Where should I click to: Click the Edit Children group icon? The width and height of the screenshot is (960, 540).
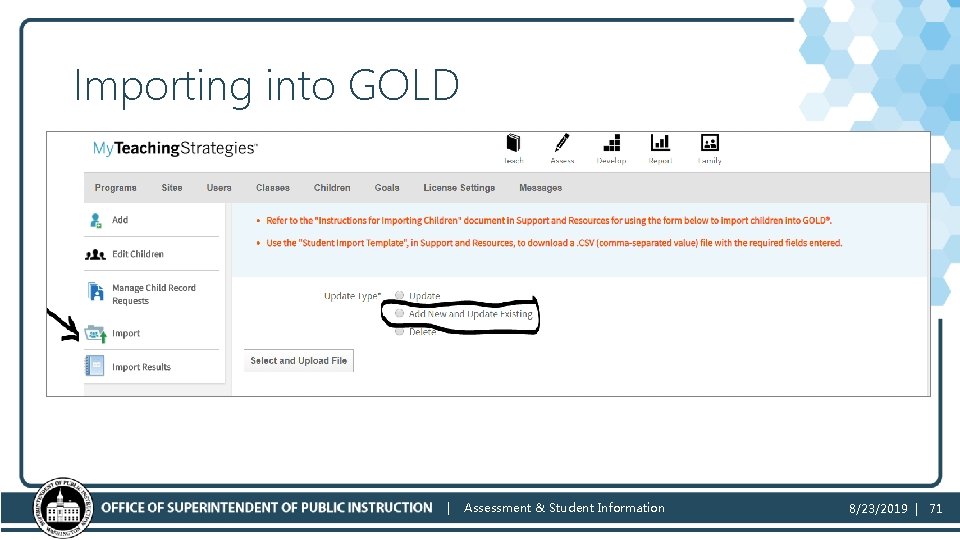tap(96, 255)
